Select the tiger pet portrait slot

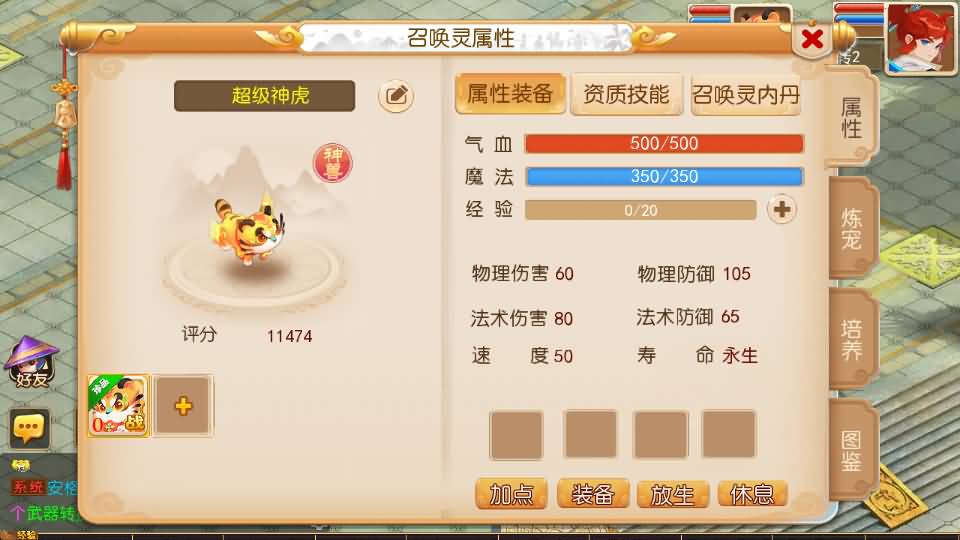pyautogui.click(x=118, y=405)
